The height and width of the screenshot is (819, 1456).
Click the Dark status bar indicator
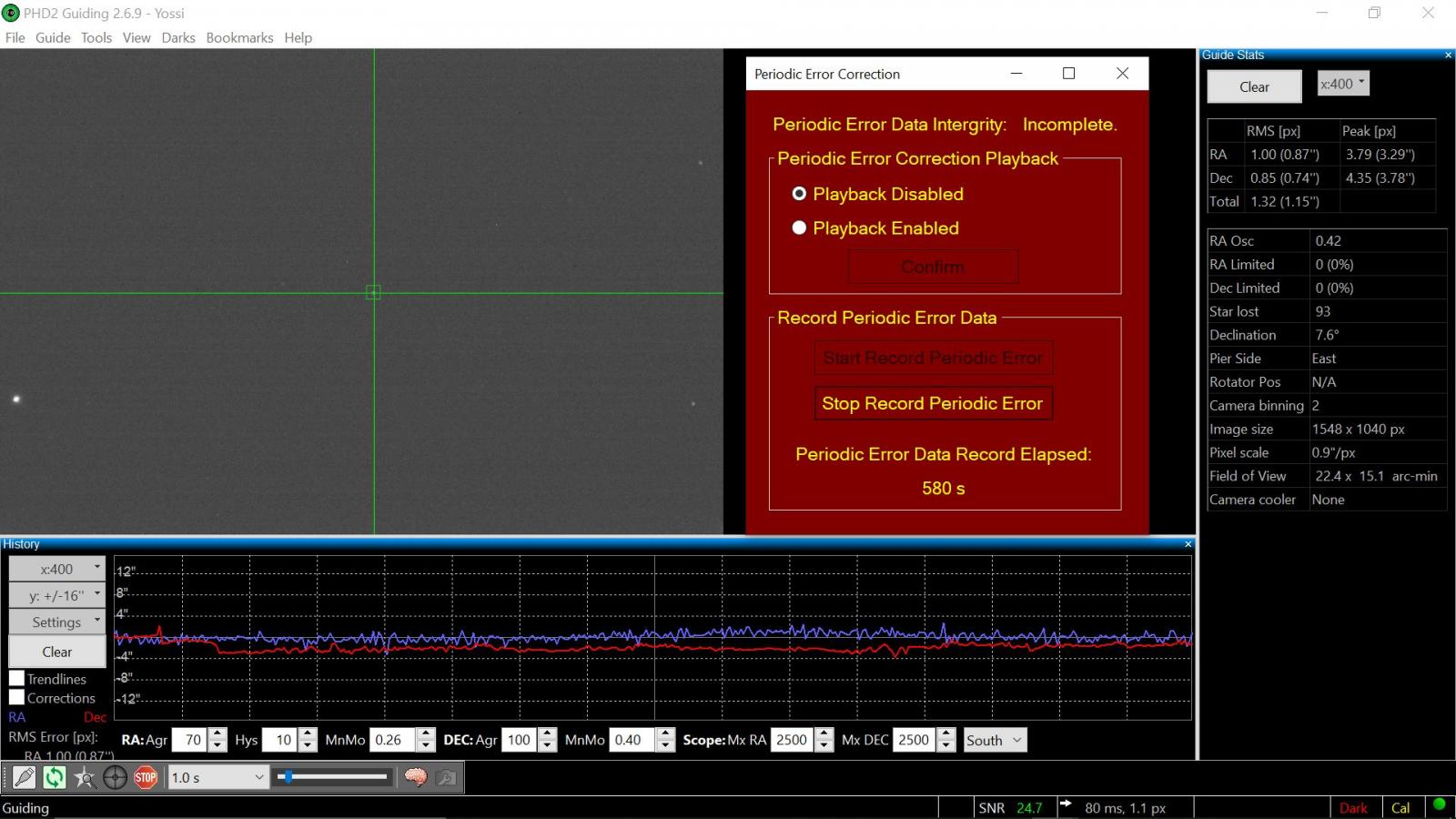coord(1353,807)
